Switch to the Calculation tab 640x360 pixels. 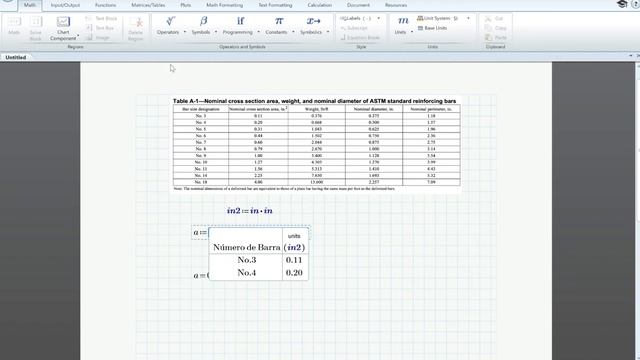[x=320, y=5]
